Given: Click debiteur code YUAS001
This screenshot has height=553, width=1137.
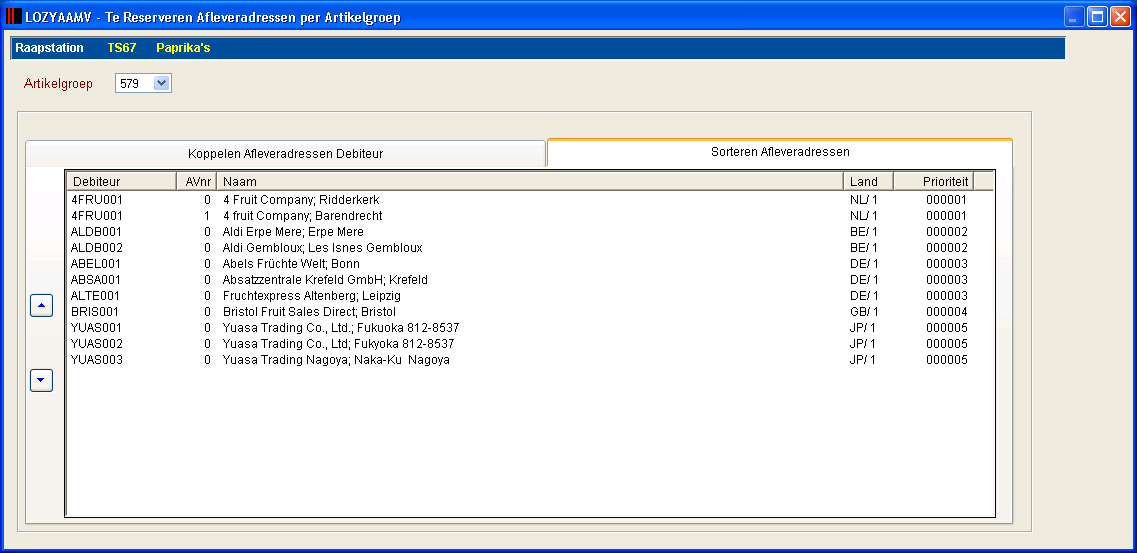Looking at the screenshot, I should pyautogui.click(x=96, y=328).
